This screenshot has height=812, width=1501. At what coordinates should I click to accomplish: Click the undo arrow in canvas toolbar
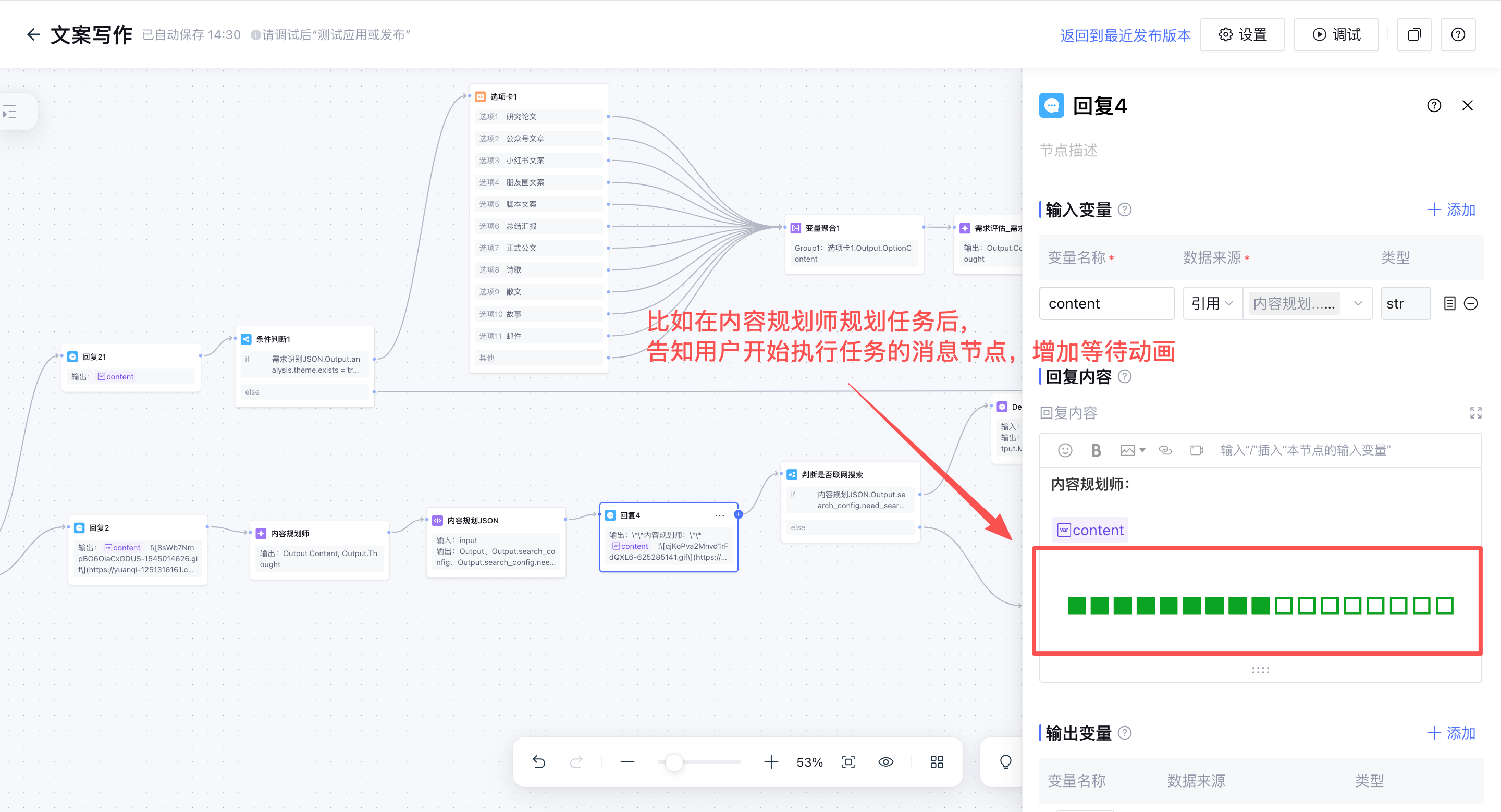tap(538, 762)
